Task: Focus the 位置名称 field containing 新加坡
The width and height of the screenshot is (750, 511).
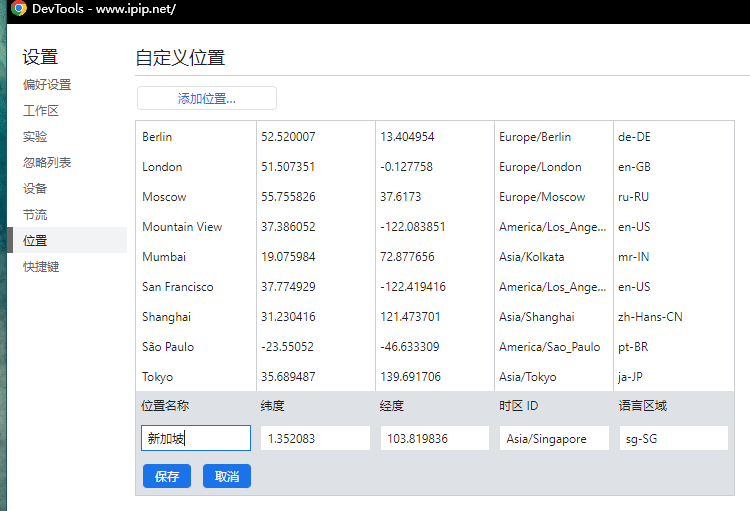Action: point(196,438)
